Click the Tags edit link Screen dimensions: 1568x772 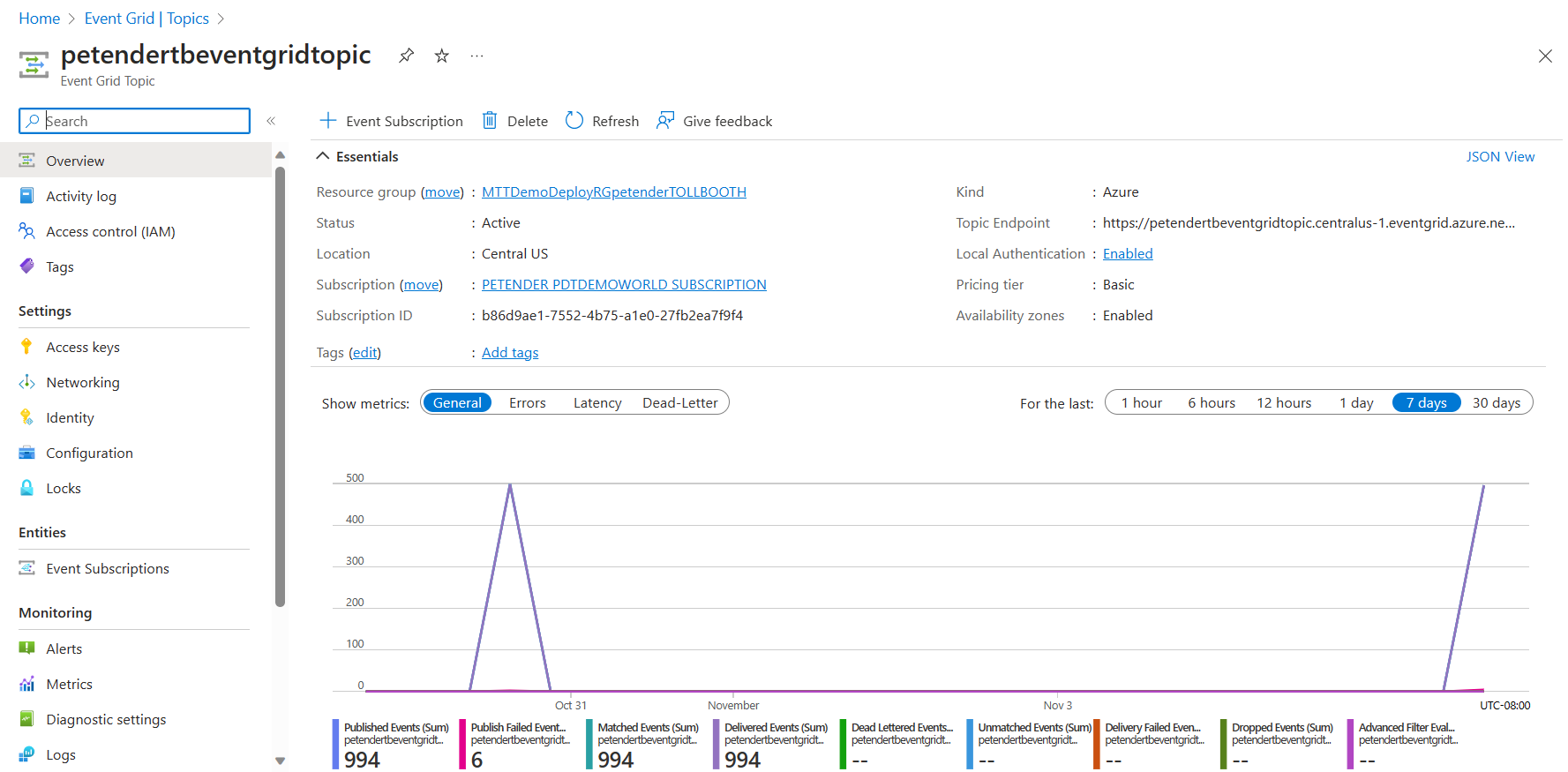[x=365, y=352]
